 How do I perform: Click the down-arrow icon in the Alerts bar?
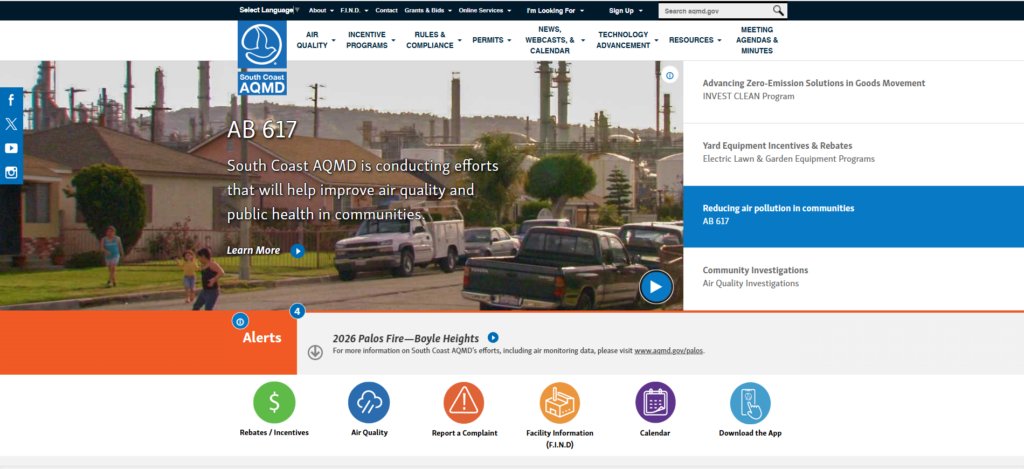click(x=315, y=352)
